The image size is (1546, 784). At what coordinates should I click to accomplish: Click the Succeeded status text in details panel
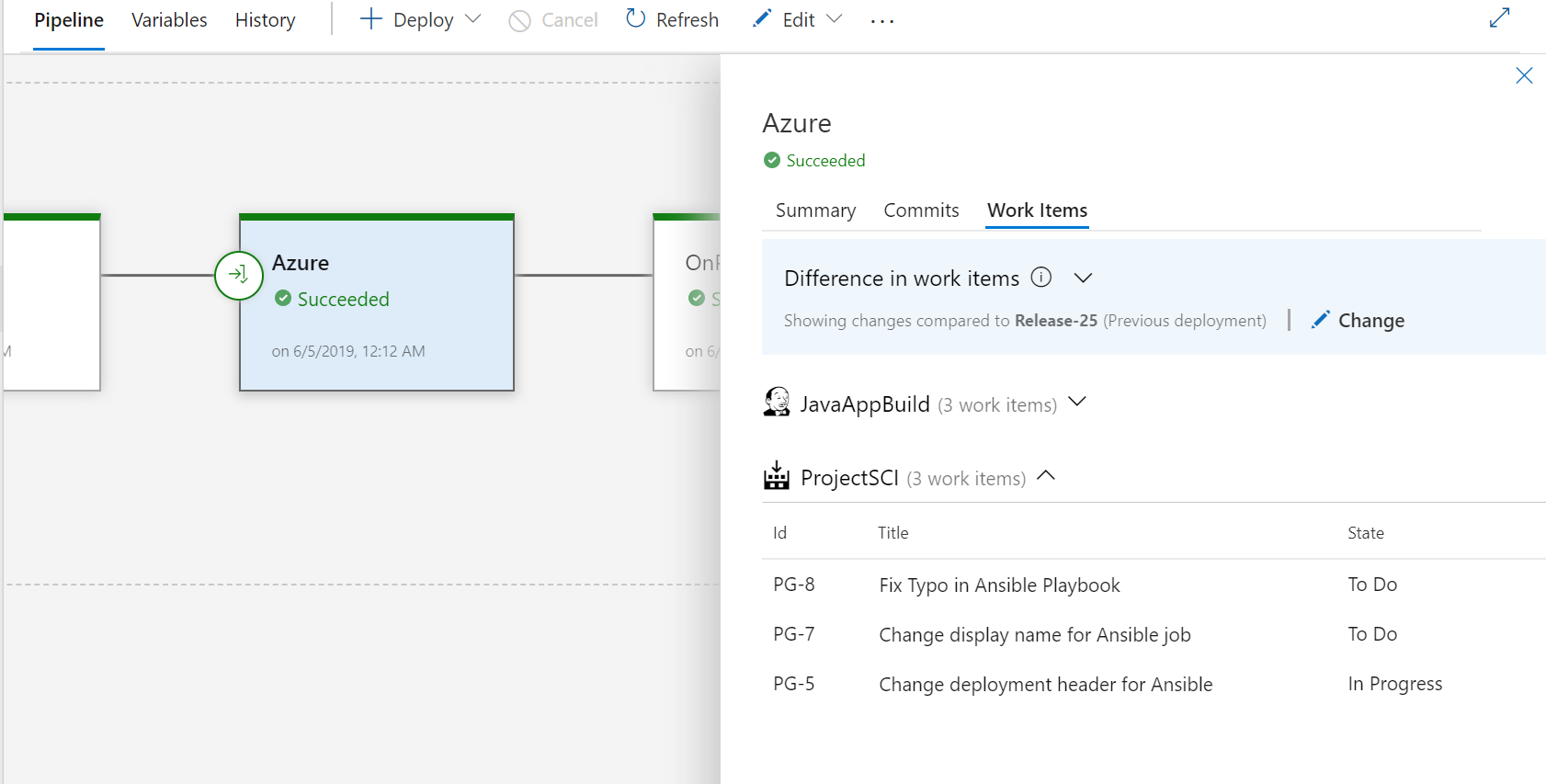tap(825, 161)
